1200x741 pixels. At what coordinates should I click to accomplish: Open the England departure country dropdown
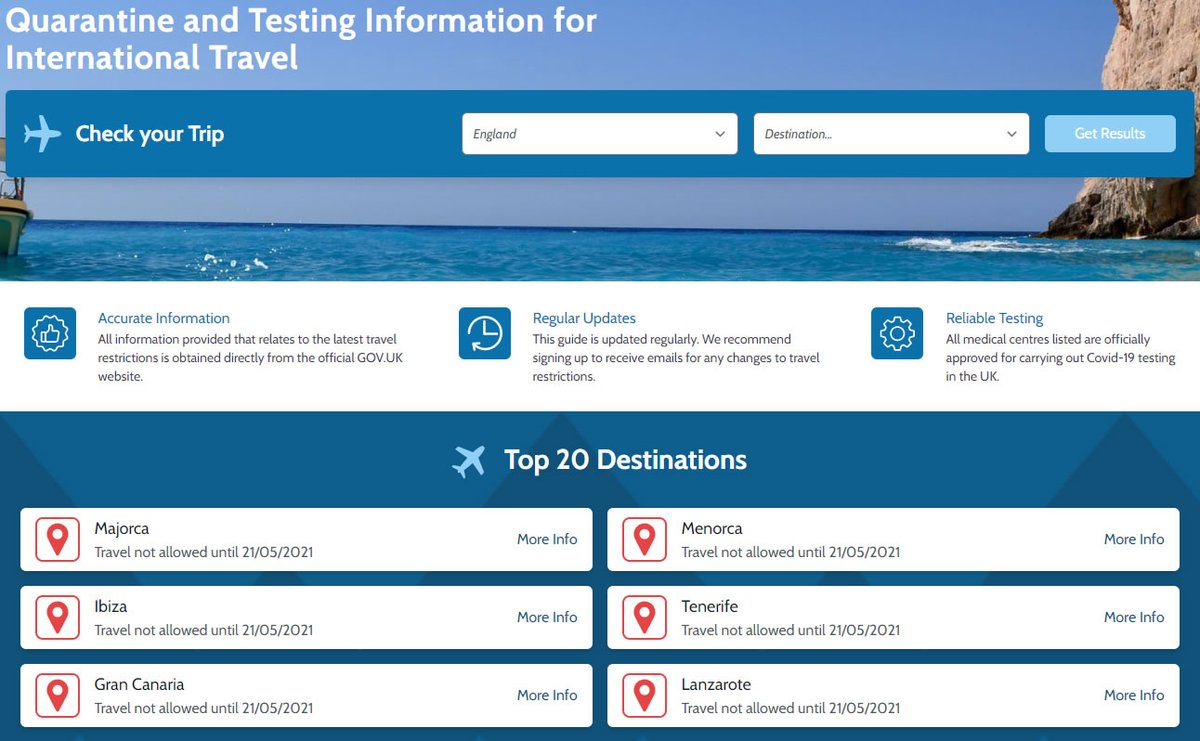pyautogui.click(x=600, y=134)
